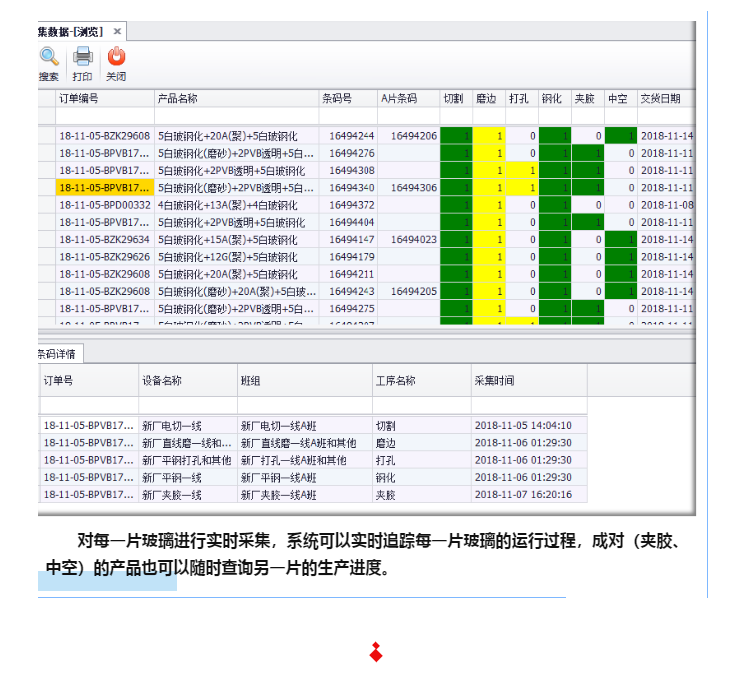The width and height of the screenshot is (736, 674).
Task: Click the red diamond icon below the text
Action: click(x=376, y=653)
